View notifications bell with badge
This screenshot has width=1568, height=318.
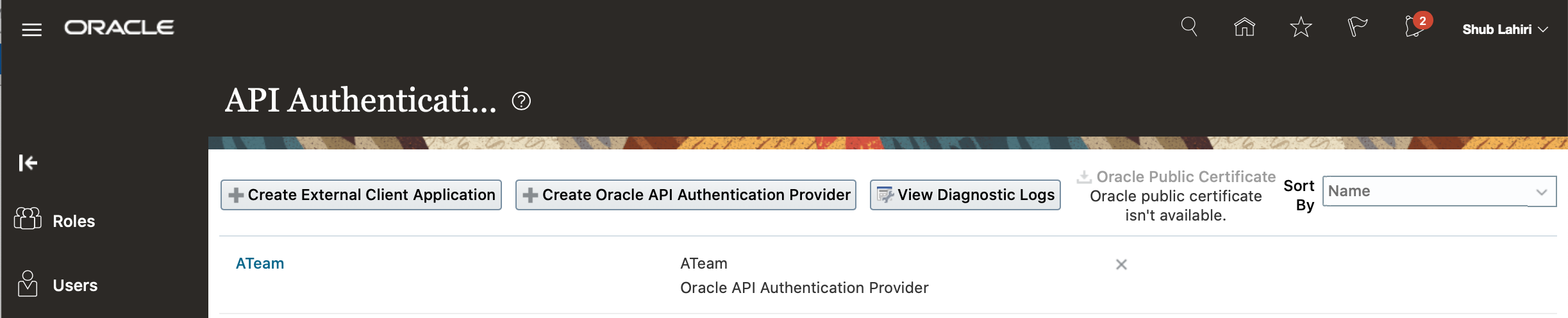tap(1415, 28)
